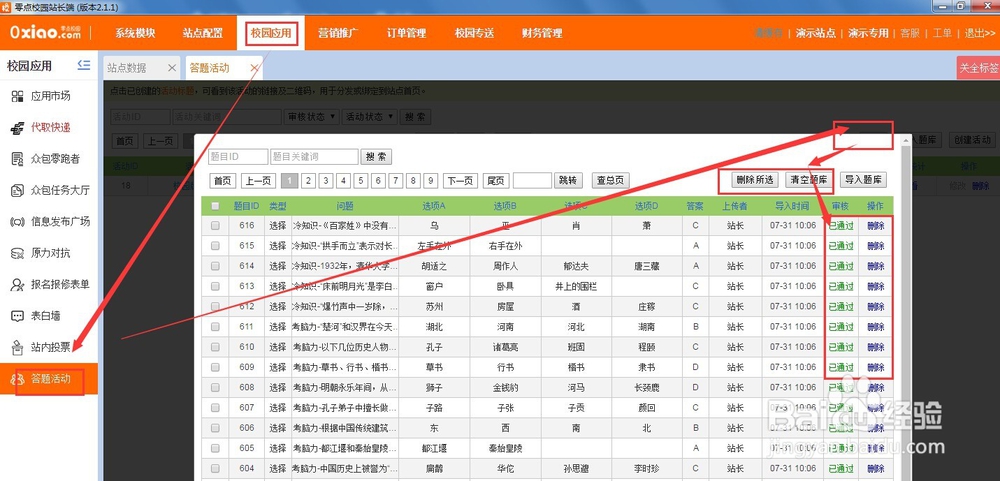Click the 表白墙 chat bubble icon
Viewport: 1000px width, 481px height.
[x=17, y=316]
